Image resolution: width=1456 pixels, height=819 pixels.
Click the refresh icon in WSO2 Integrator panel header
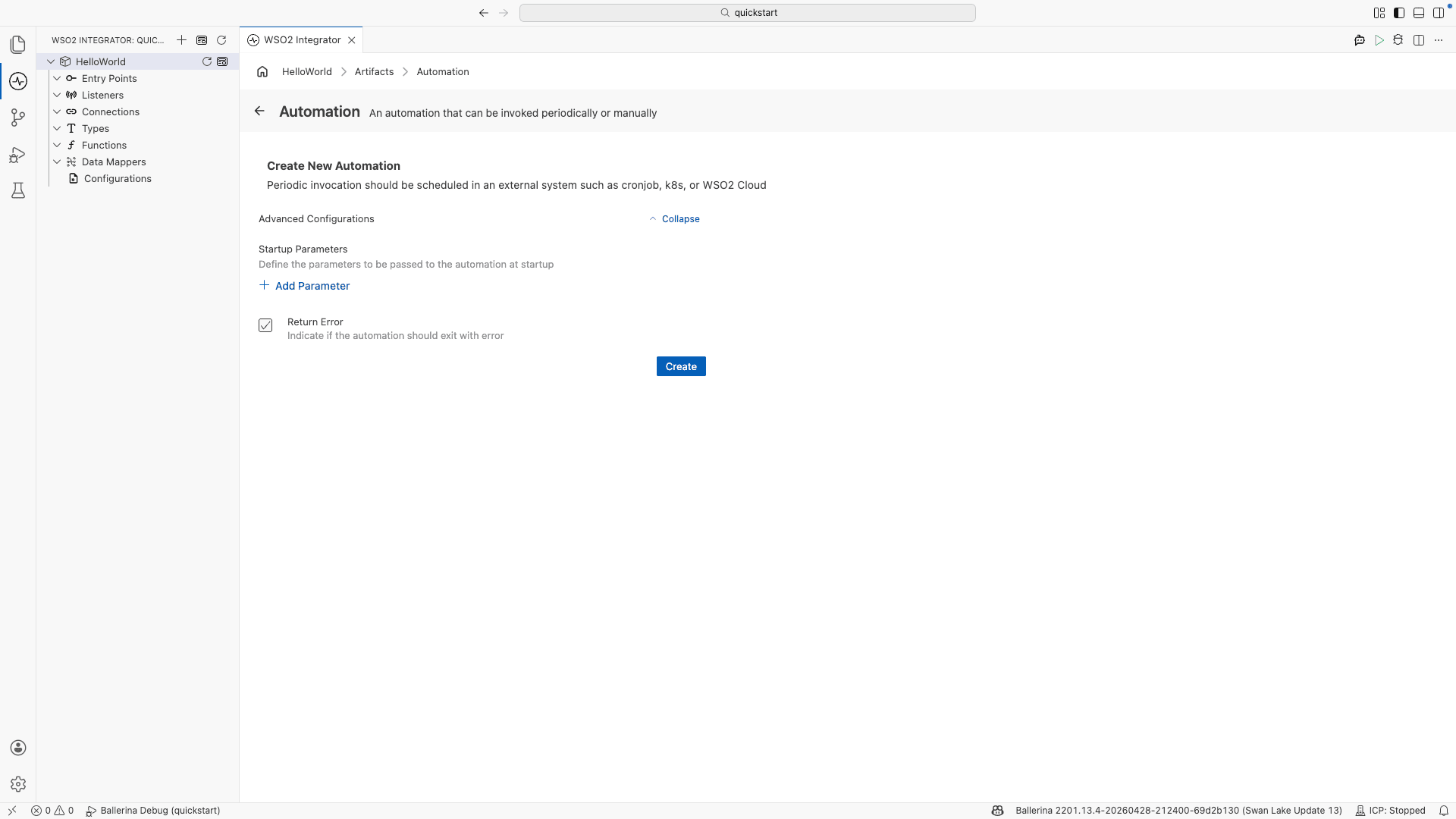click(x=221, y=40)
